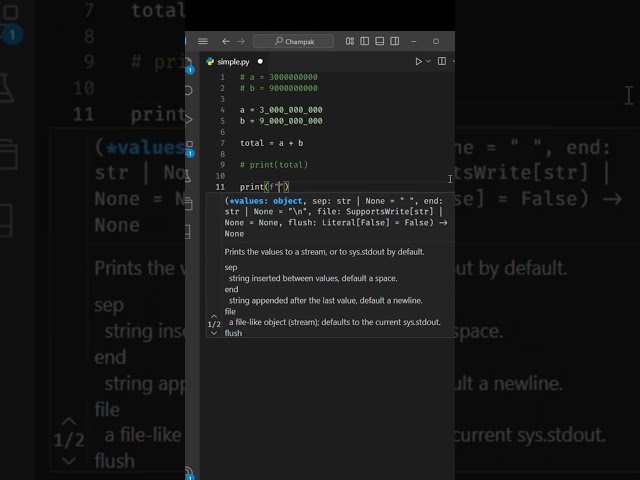
Task: Open the Customize Layout icon
Action: [x=350, y=41]
